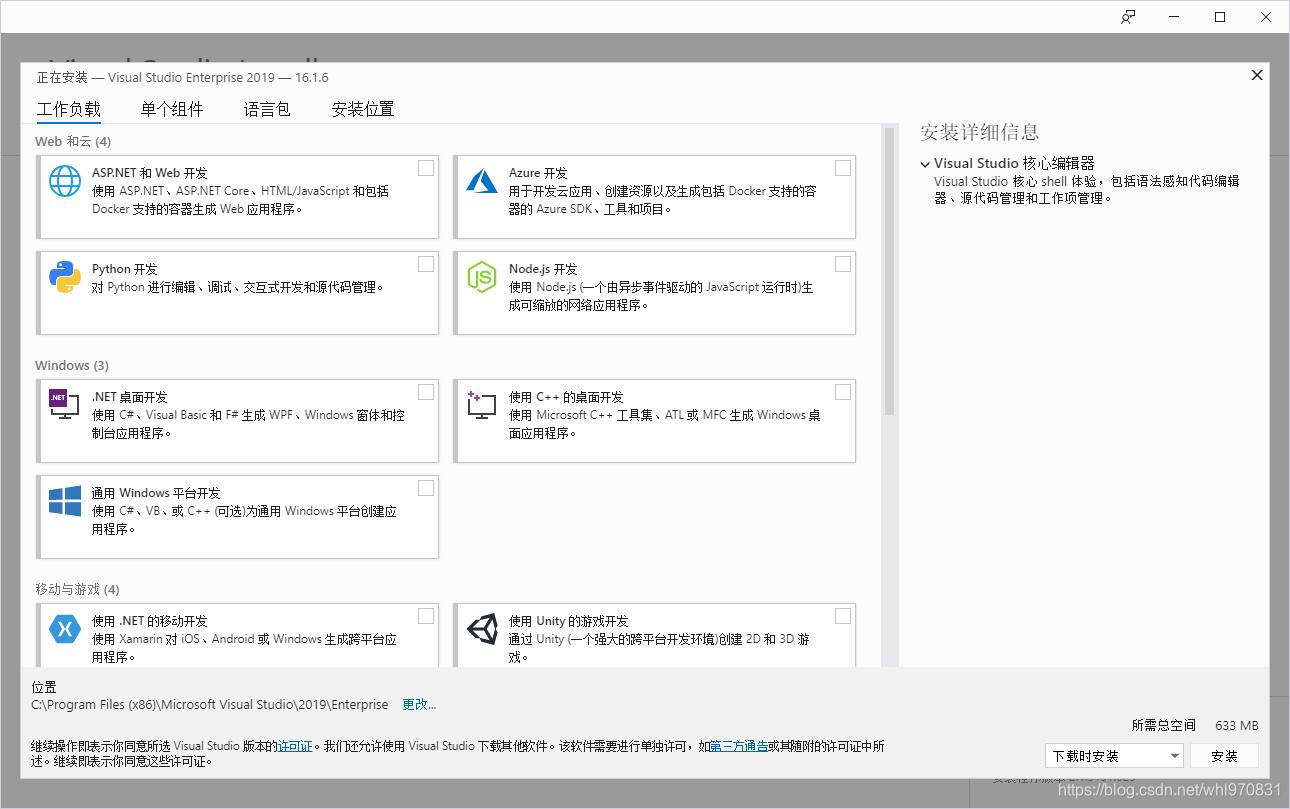Image resolution: width=1290 pixels, height=809 pixels.
Task: Open the 下载时安装 install mode dropdown
Action: [1114, 756]
